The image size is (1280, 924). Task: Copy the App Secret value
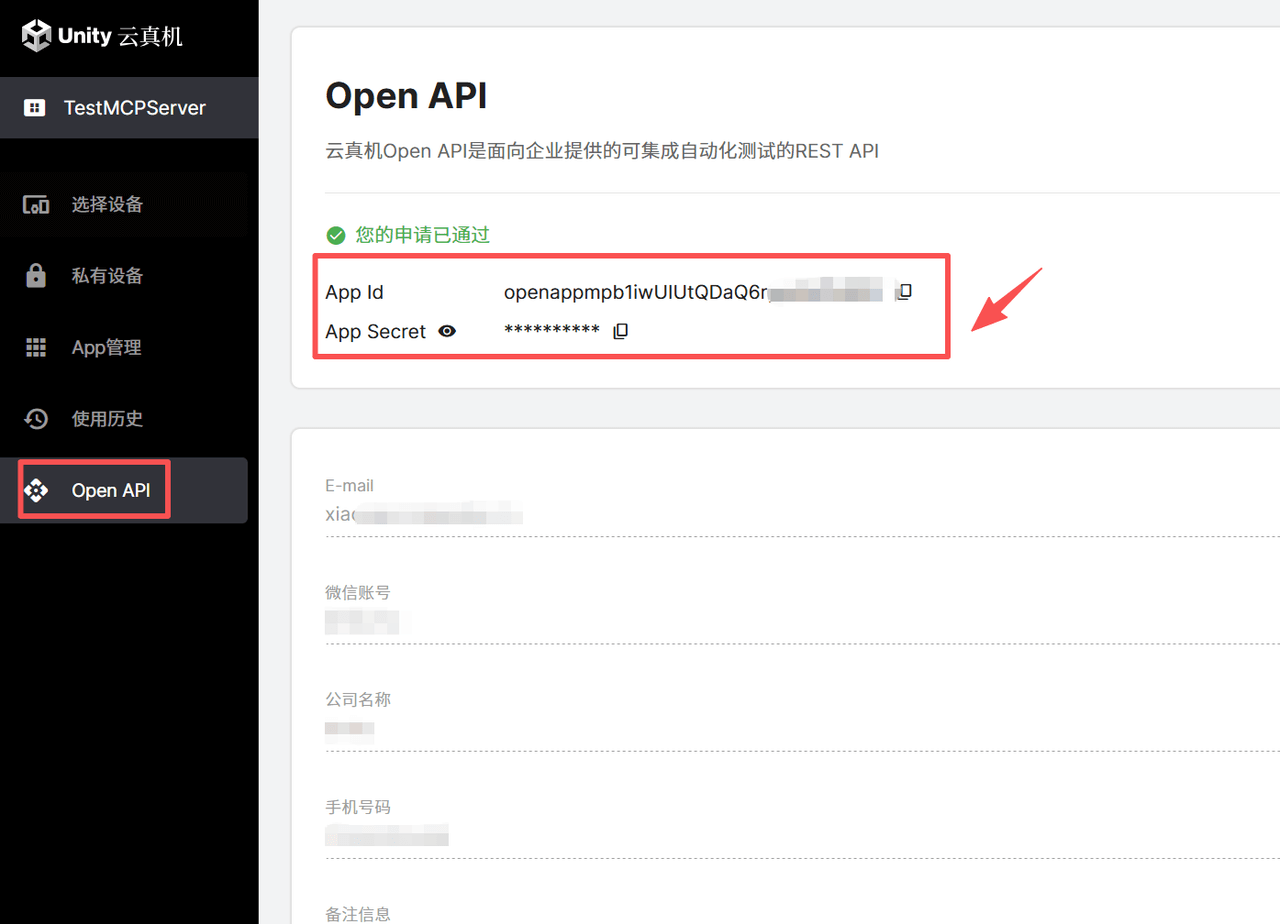(620, 331)
